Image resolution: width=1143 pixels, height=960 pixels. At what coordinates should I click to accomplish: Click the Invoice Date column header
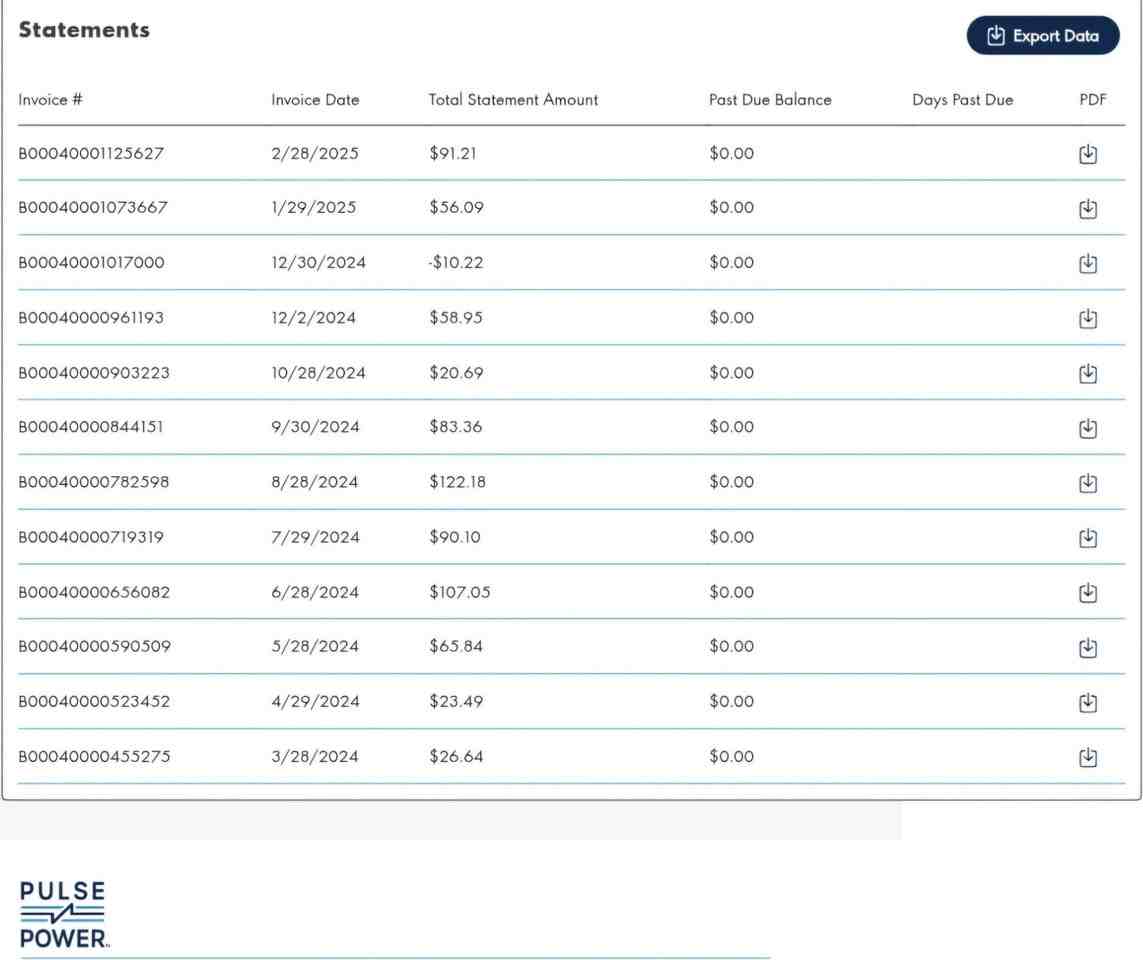click(315, 100)
